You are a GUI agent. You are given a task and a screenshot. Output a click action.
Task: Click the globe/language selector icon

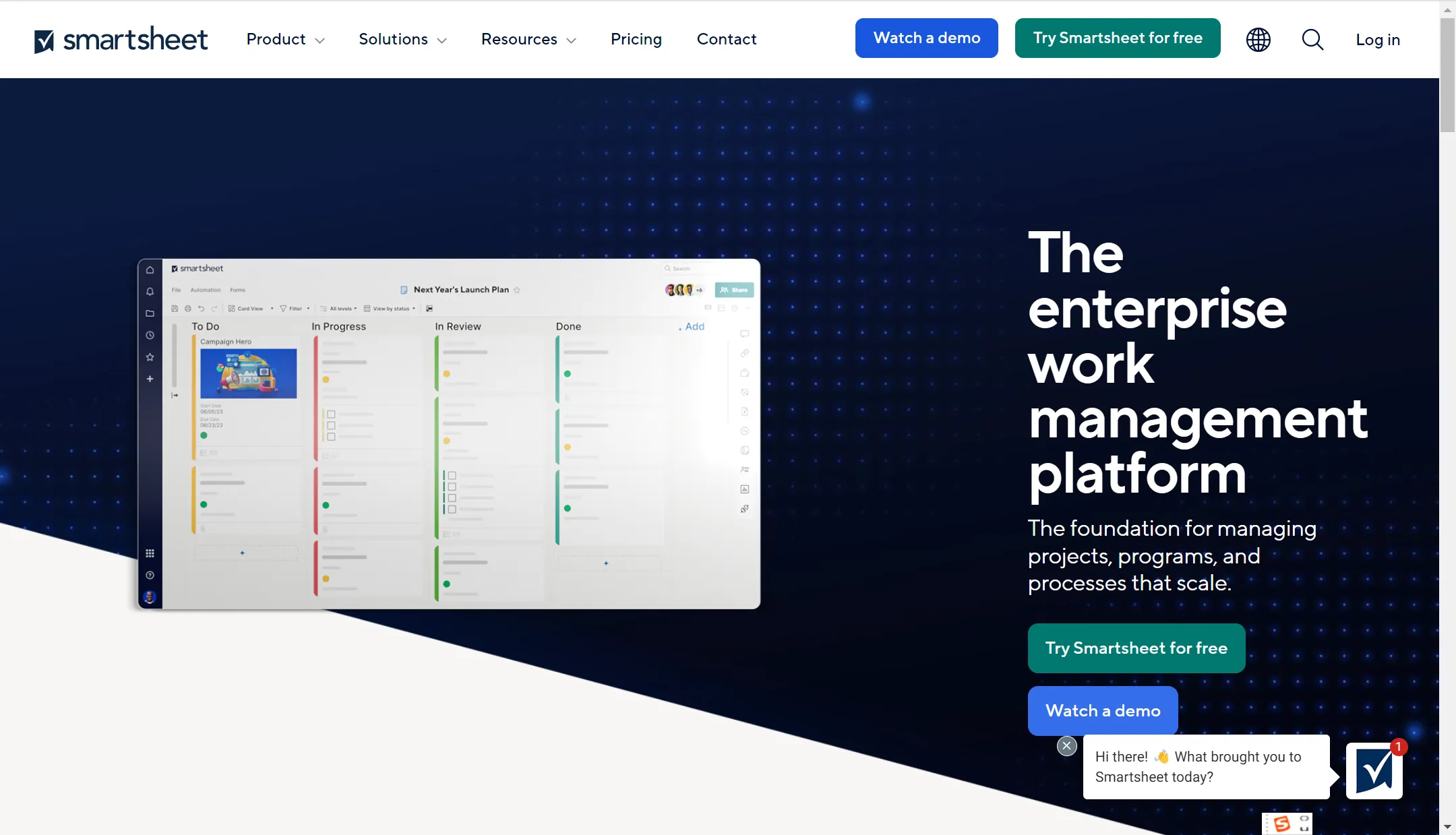(1257, 38)
